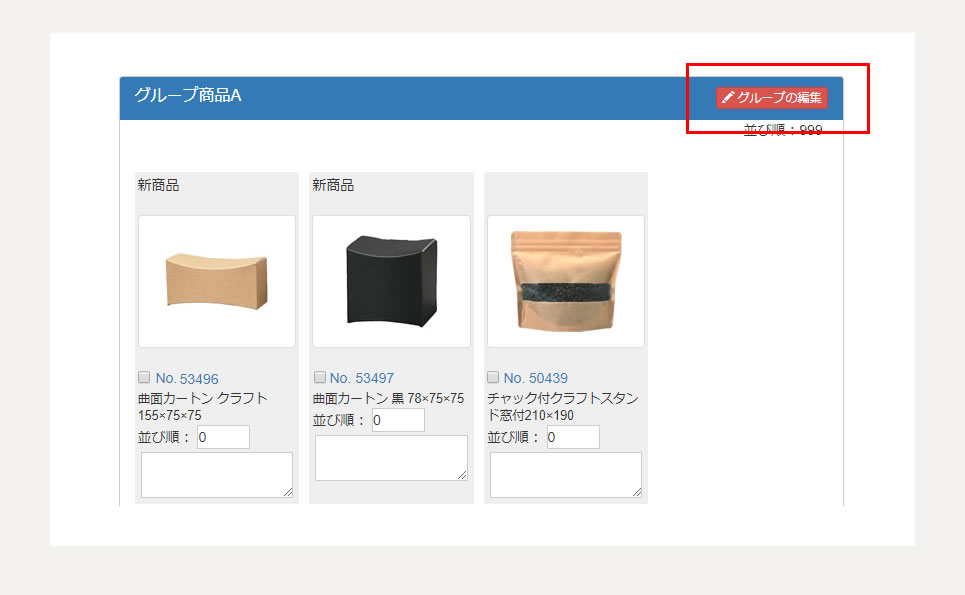Screen dimensions: 965x595
Task: Click the textarea under product 50439
Action: pos(566,475)
